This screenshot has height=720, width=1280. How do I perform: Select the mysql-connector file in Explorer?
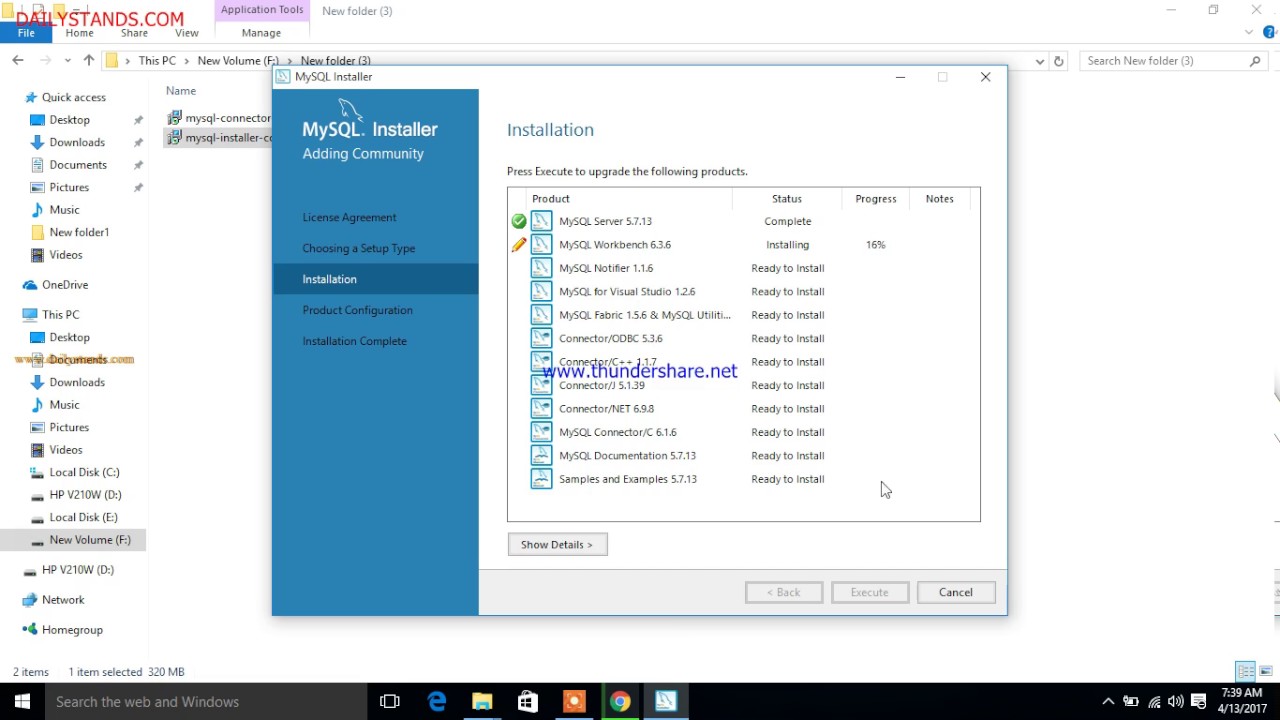[219, 118]
